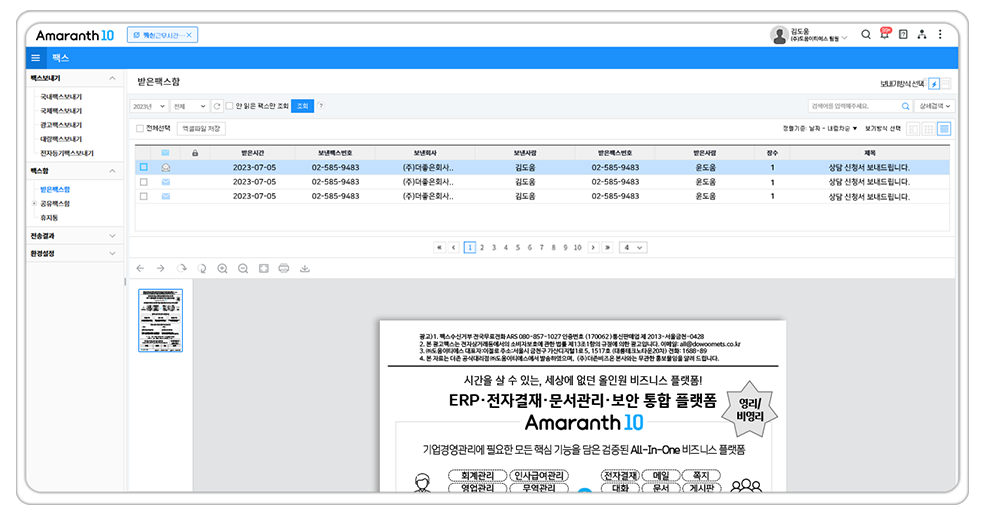Viewport: 984px width, 517px height.
Task: Click the envelope column header icon
Action: point(165,153)
